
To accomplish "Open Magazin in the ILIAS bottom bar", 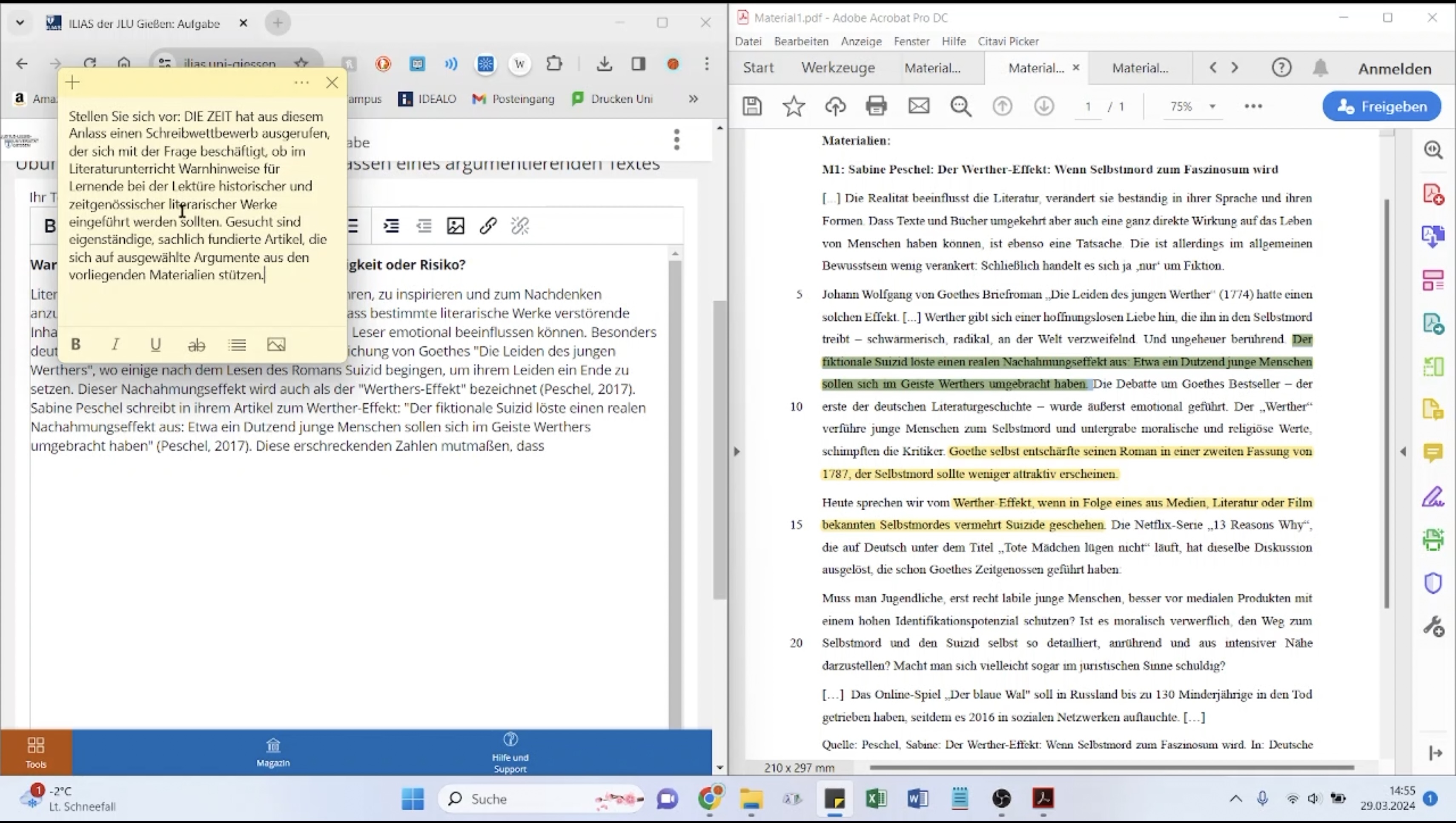I will (x=273, y=752).
